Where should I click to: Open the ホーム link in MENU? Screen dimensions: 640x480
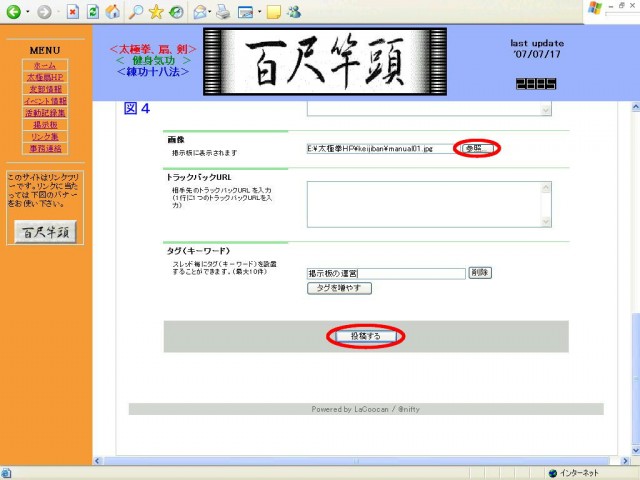pos(45,65)
